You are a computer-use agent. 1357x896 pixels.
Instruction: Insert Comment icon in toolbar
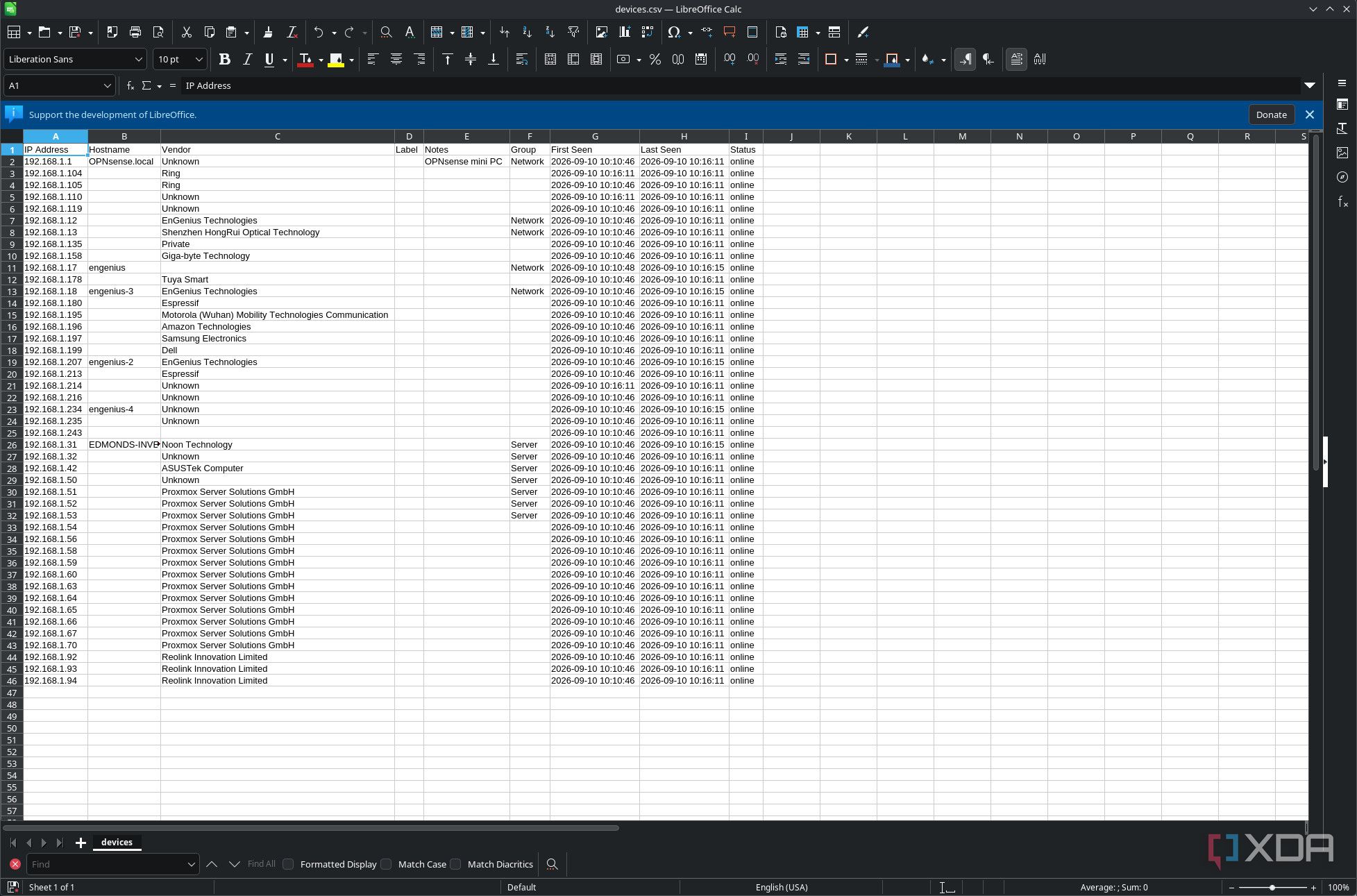(x=730, y=32)
